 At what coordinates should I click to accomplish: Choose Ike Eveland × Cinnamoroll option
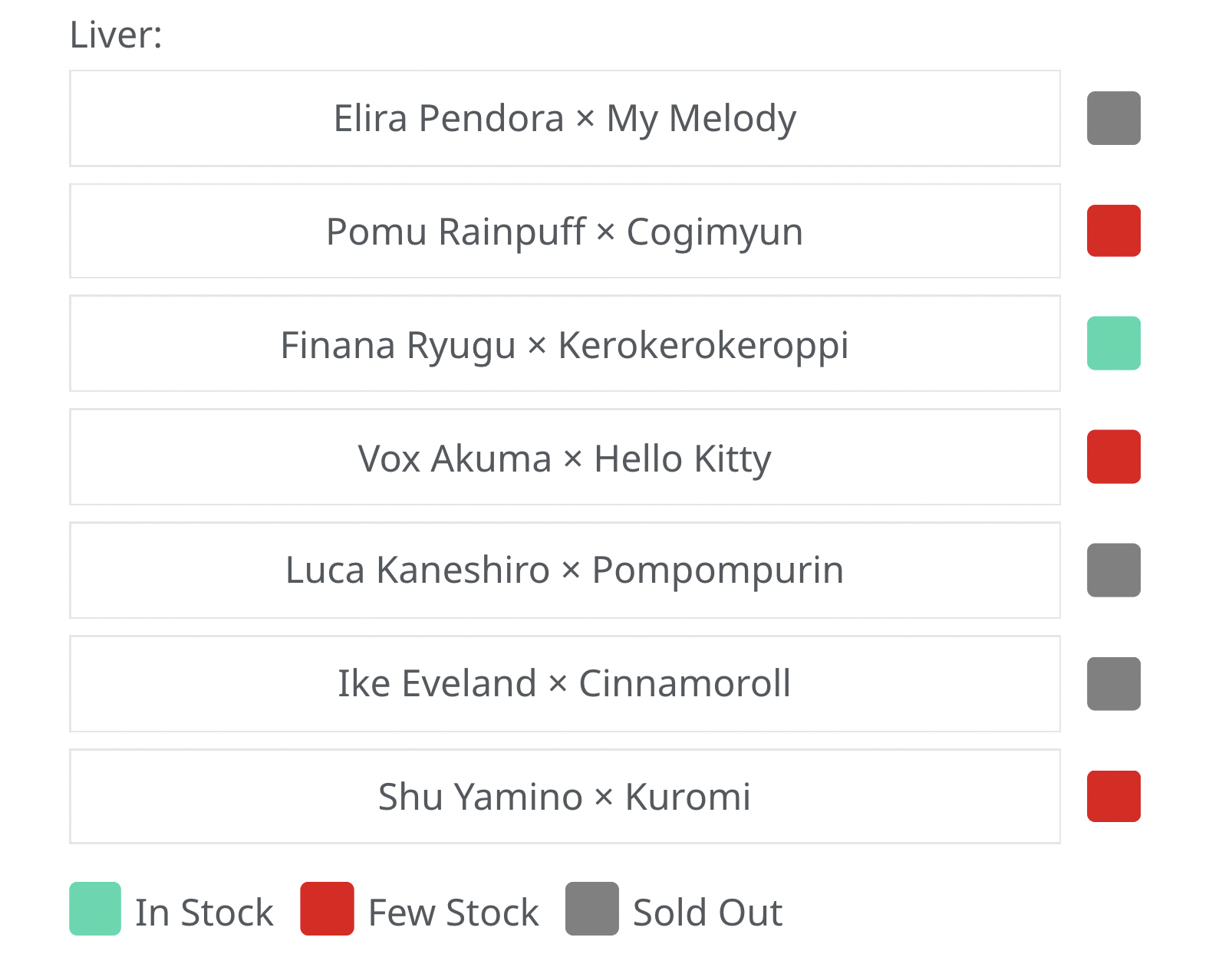565,683
